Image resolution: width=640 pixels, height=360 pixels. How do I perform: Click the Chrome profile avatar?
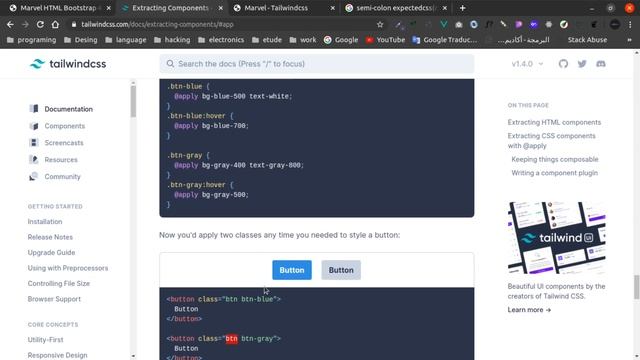(x=615, y=24)
